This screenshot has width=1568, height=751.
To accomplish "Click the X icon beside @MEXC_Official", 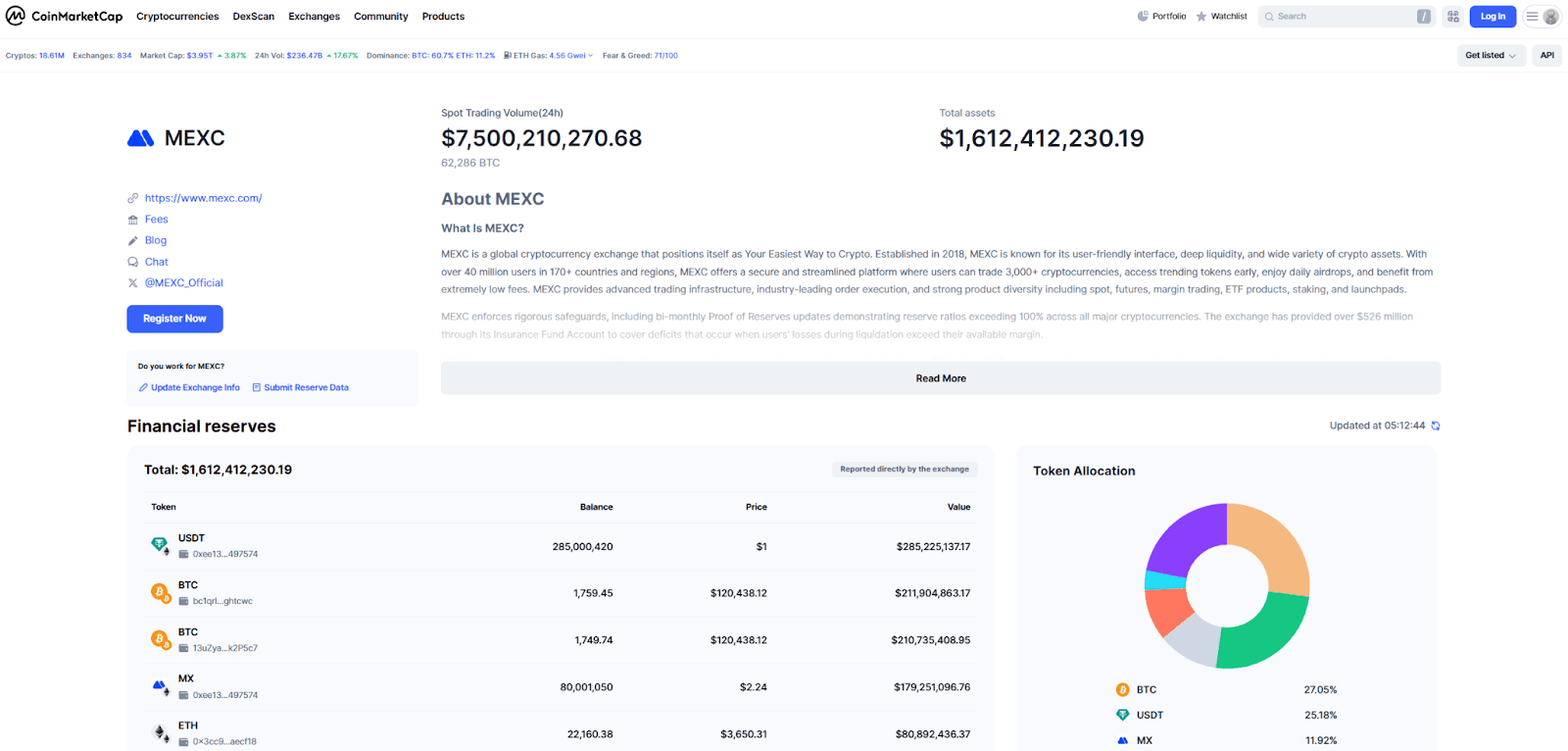I will pyautogui.click(x=133, y=282).
